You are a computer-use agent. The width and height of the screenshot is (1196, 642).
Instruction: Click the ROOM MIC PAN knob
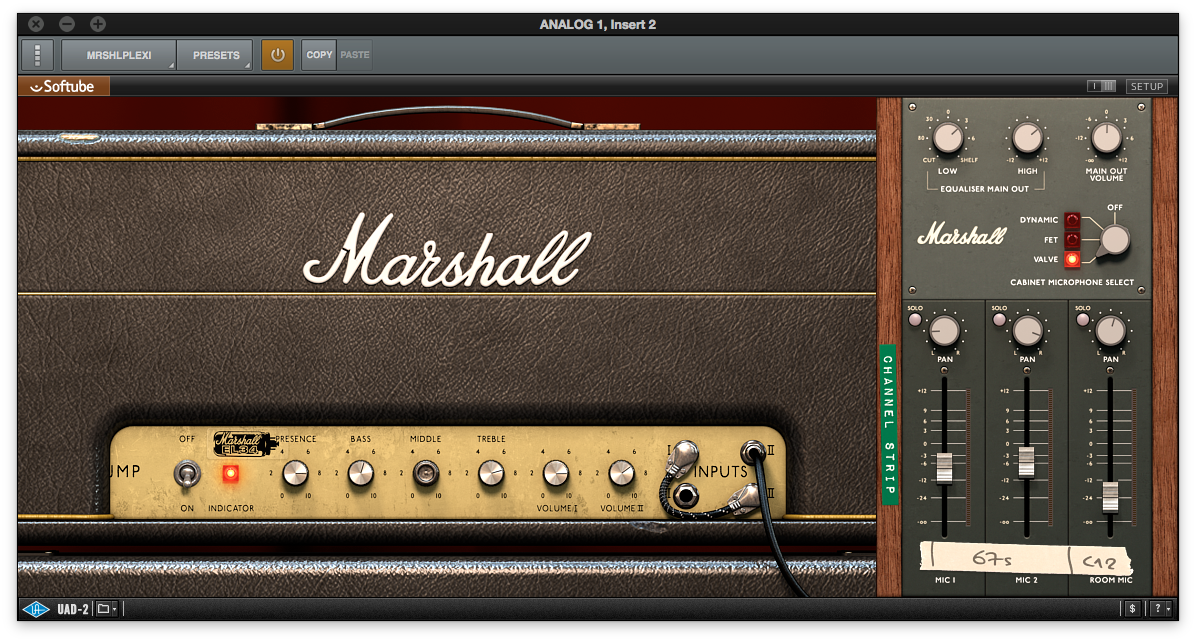pyautogui.click(x=1111, y=331)
